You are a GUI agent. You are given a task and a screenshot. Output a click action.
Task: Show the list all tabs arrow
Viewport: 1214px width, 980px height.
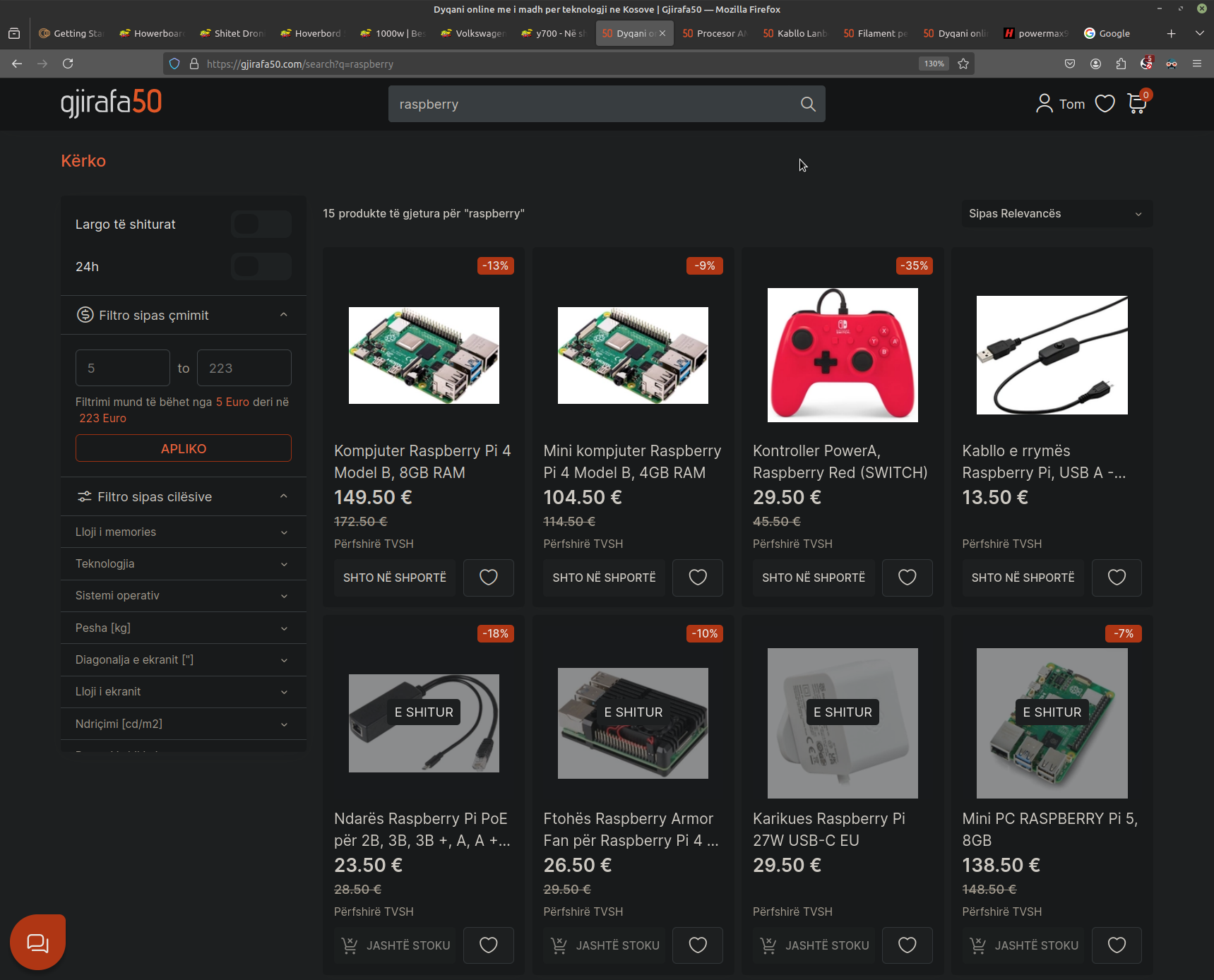tap(1199, 33)
